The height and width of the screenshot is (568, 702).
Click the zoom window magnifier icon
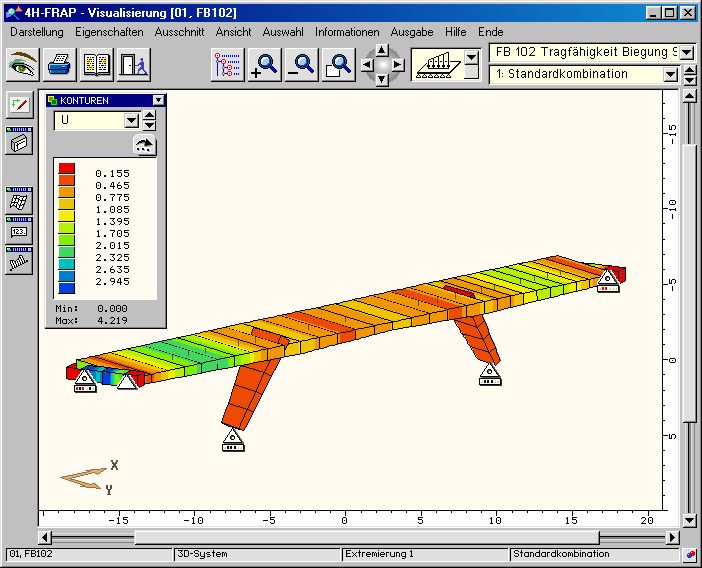pyautogui.click(x=339, y=65)
